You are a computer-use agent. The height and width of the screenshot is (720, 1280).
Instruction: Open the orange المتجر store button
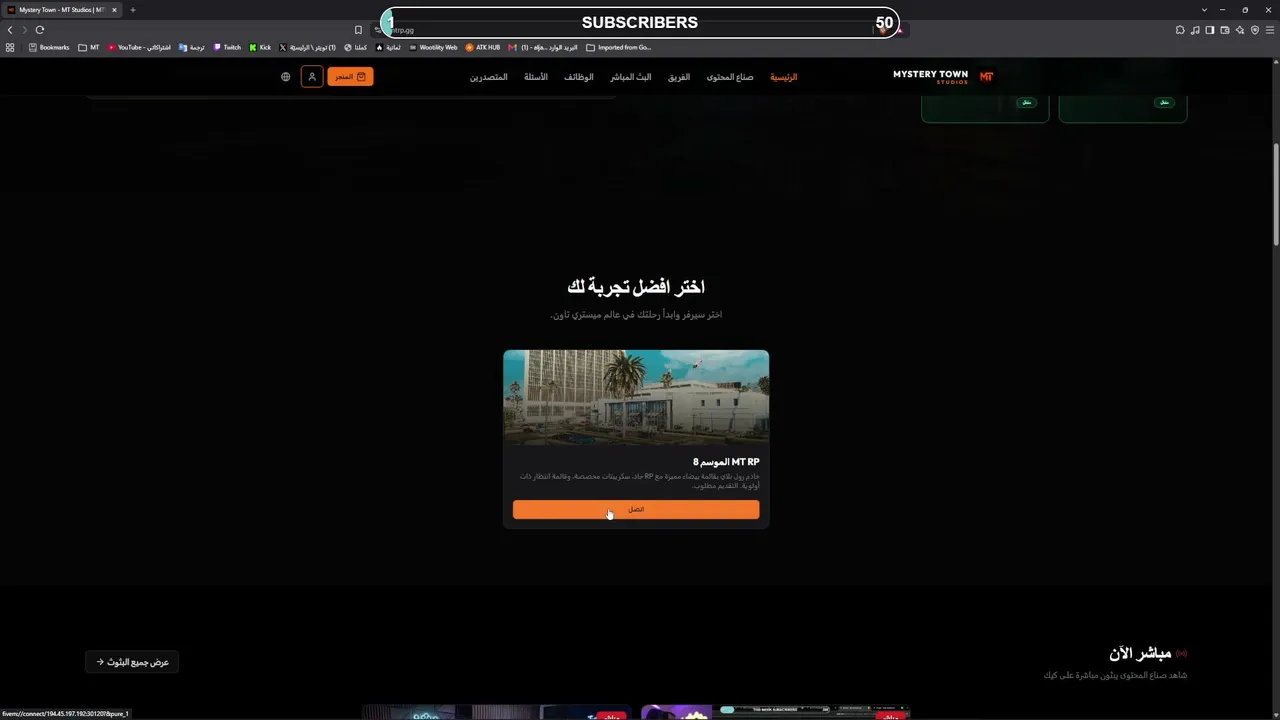[x=350, y=77]
